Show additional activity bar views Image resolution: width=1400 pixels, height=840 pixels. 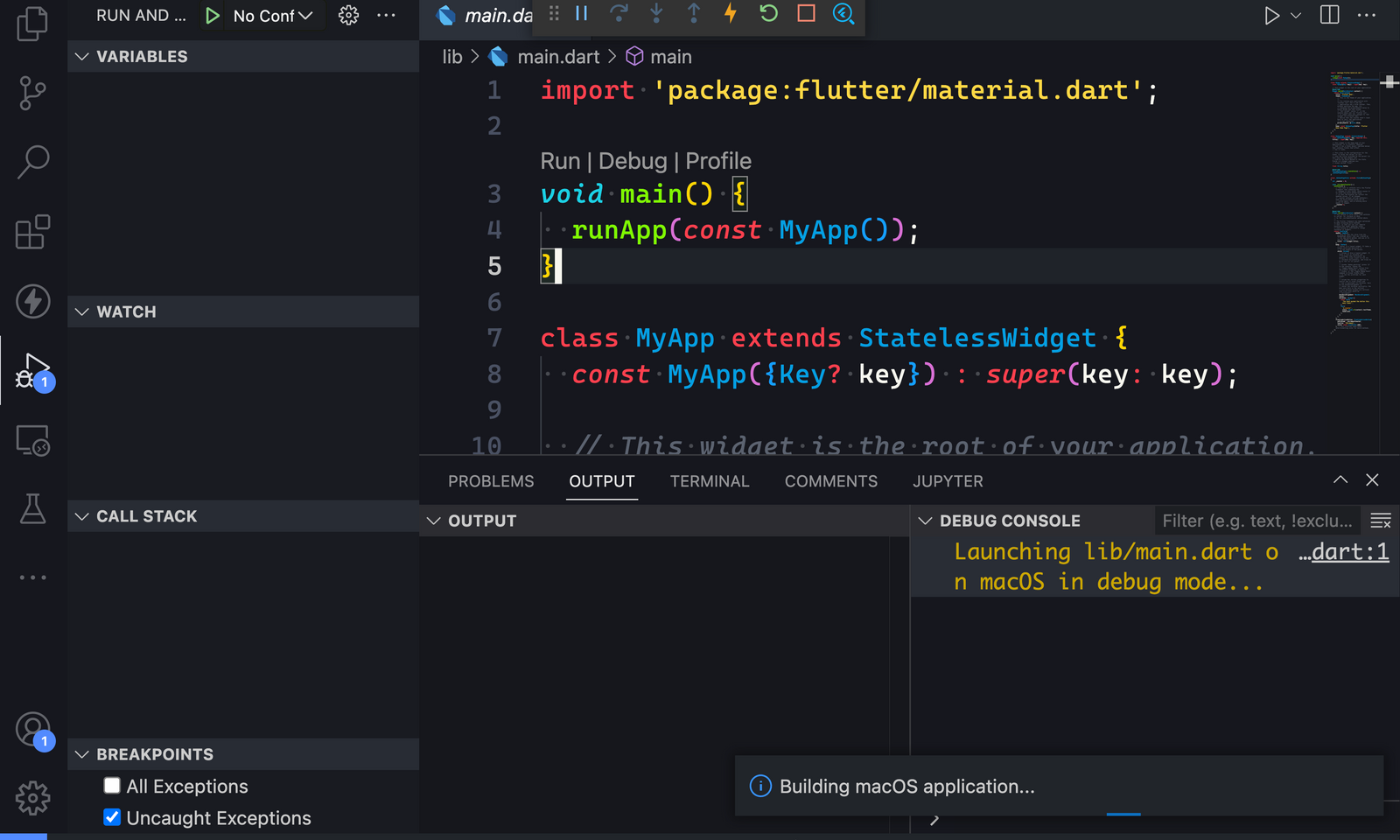coord(32,577)
